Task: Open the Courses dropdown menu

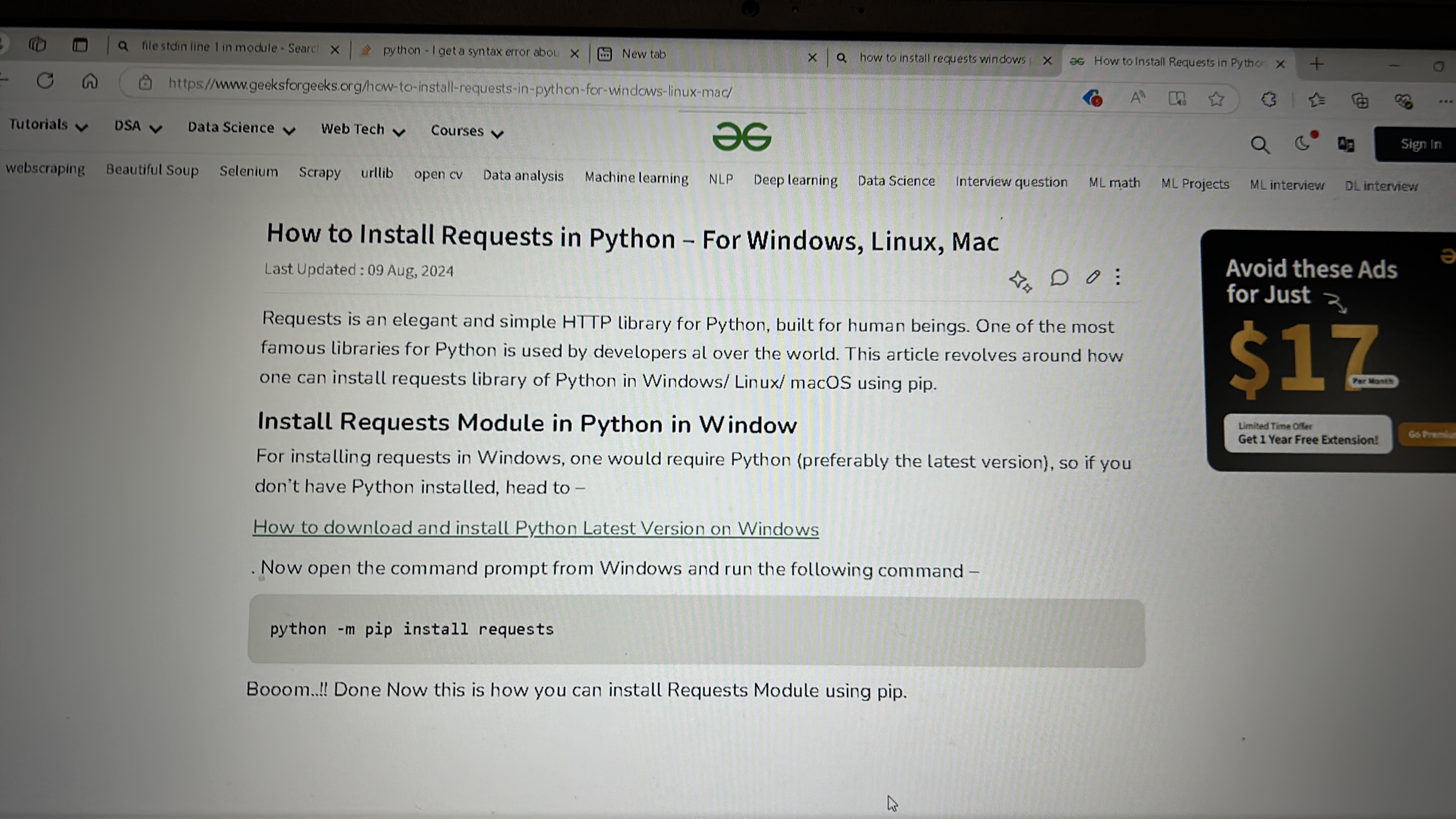Action: pyautogui.click(x=466, y=132)
